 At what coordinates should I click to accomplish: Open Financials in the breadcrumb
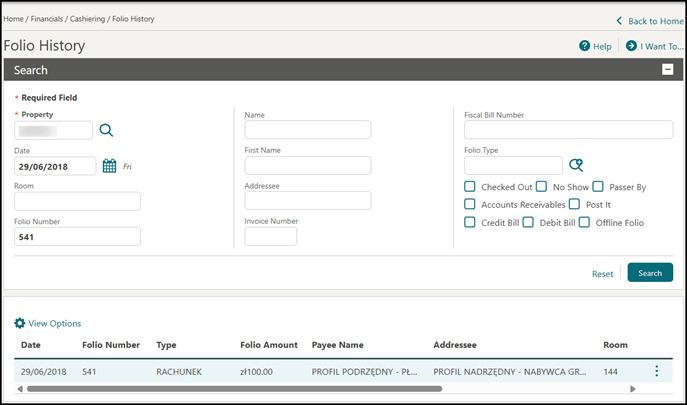[x=47, y=19]
